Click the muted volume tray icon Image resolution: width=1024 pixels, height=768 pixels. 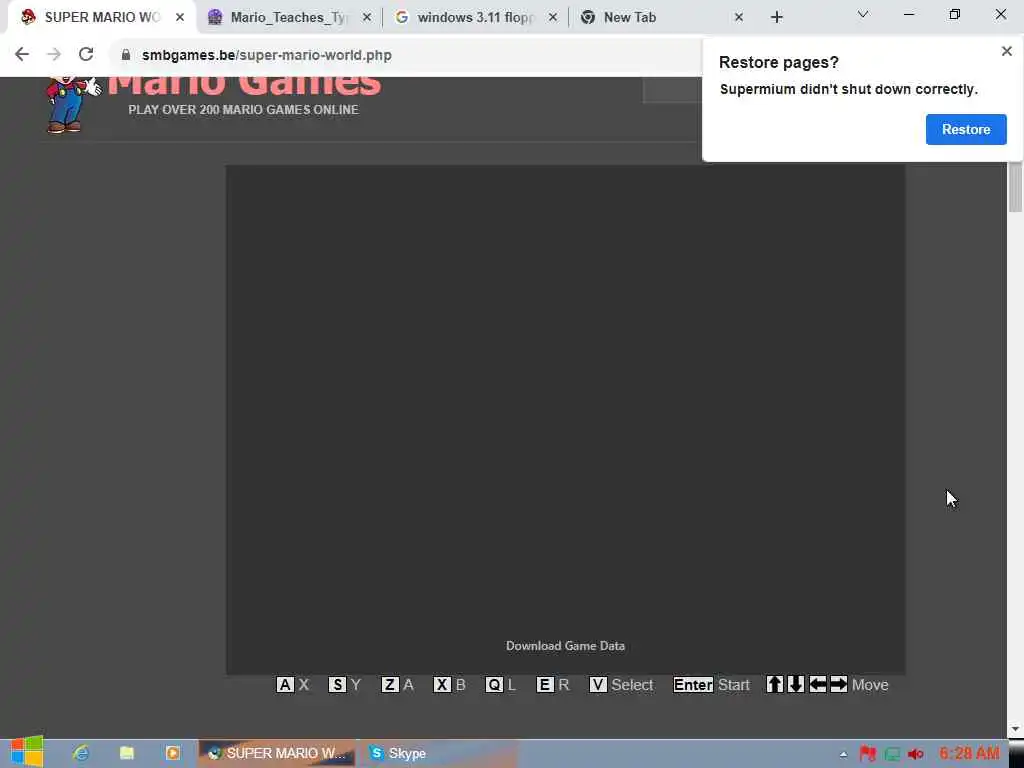[916, 754]
